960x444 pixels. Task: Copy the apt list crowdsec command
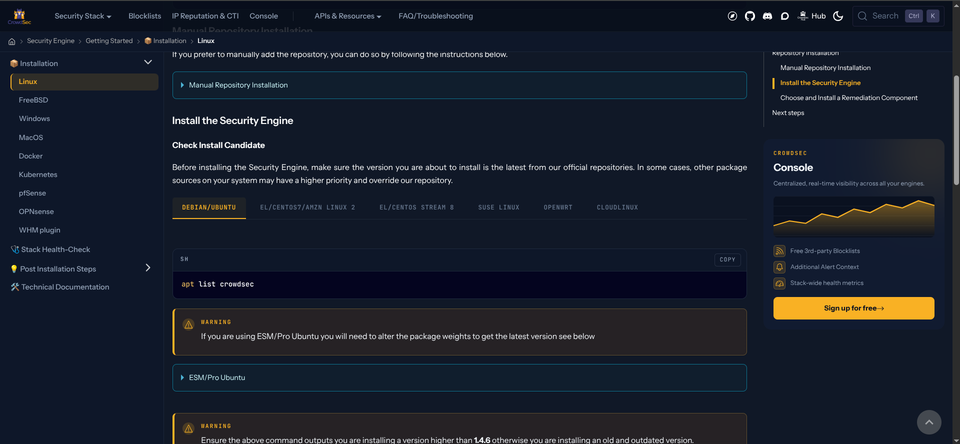pos(727,260)
